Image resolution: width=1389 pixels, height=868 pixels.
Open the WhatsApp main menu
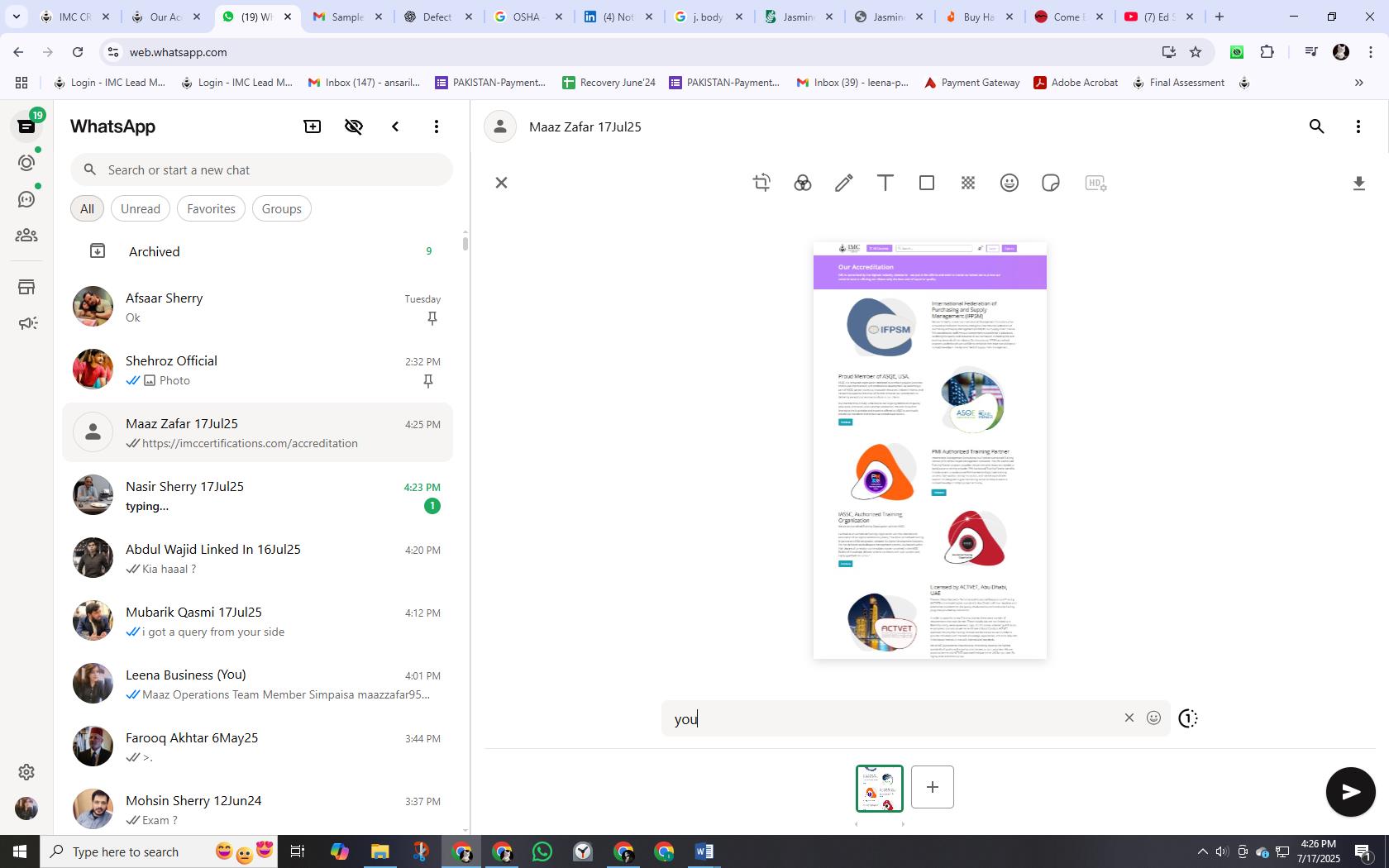pyautogui.click(x=437, y=126)
